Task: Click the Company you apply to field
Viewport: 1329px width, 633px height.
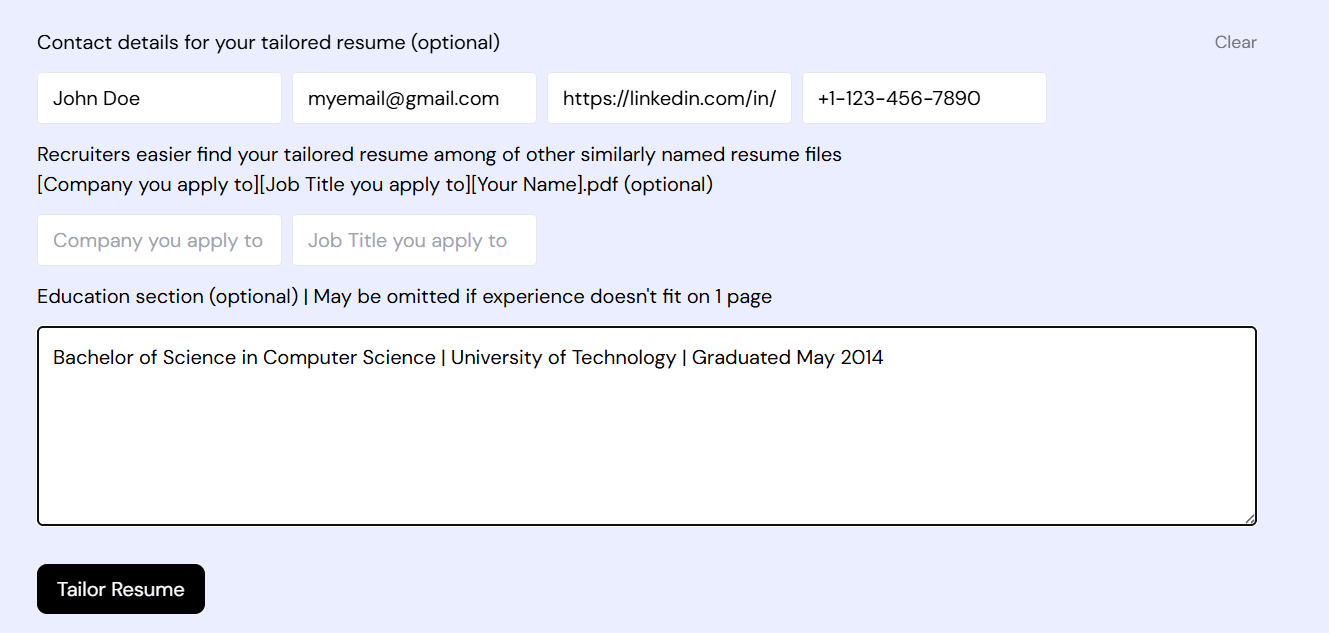Action: click(x=159, y=240)
